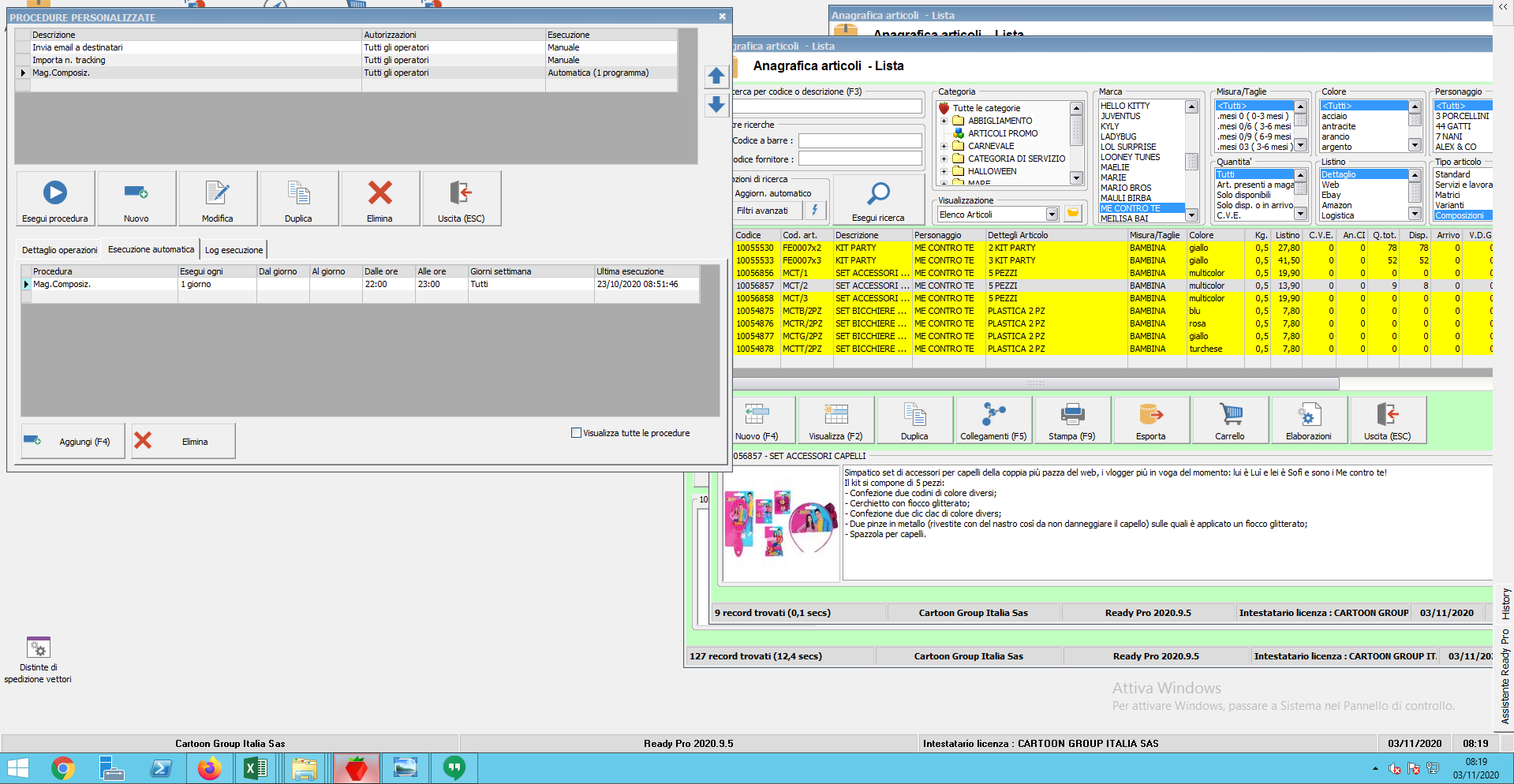
Task: Switch to Log esecuzione tab
Action: click(x=234, y=250)
